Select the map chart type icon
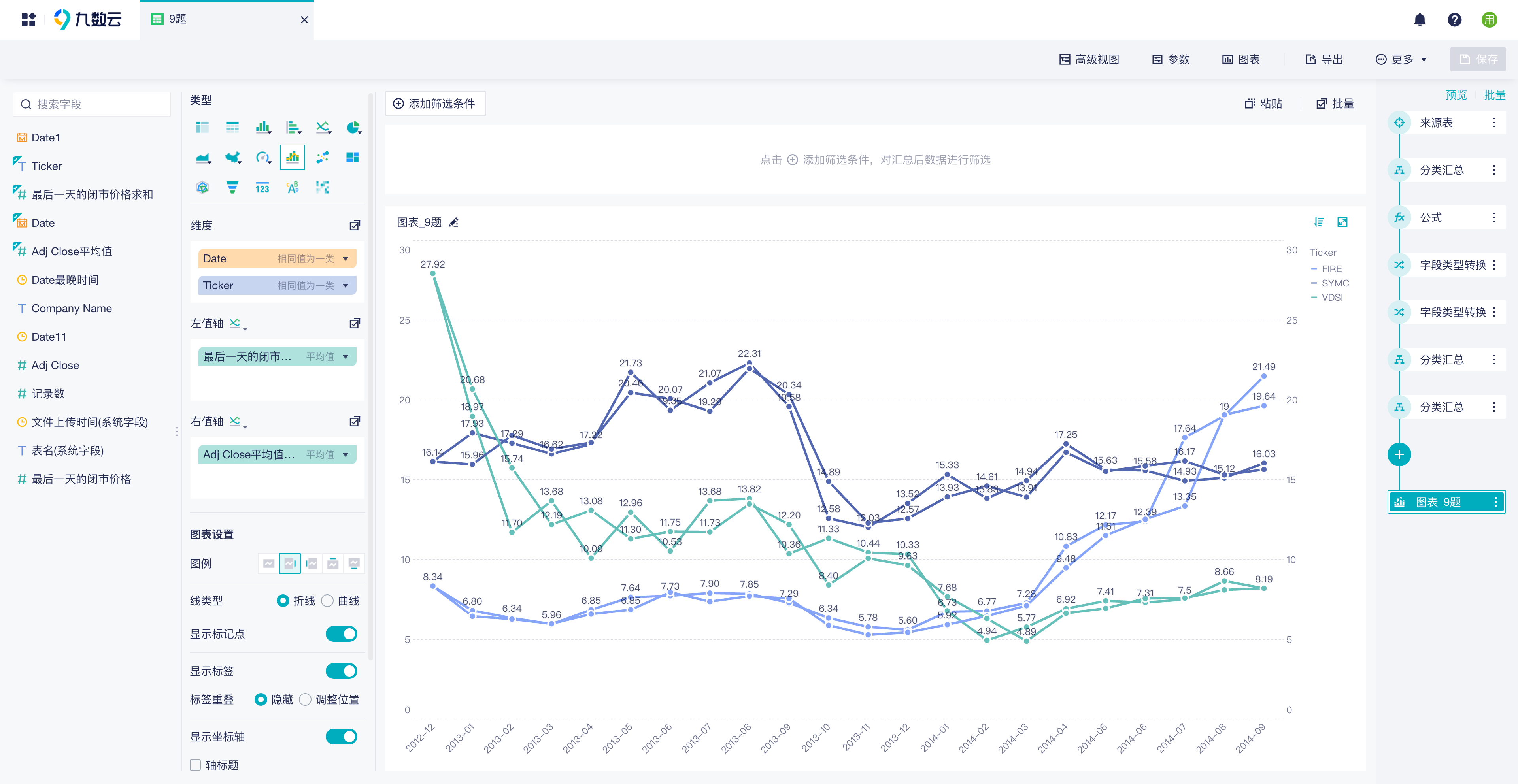This screenshot has height=784, width=1518. [233, 157]
